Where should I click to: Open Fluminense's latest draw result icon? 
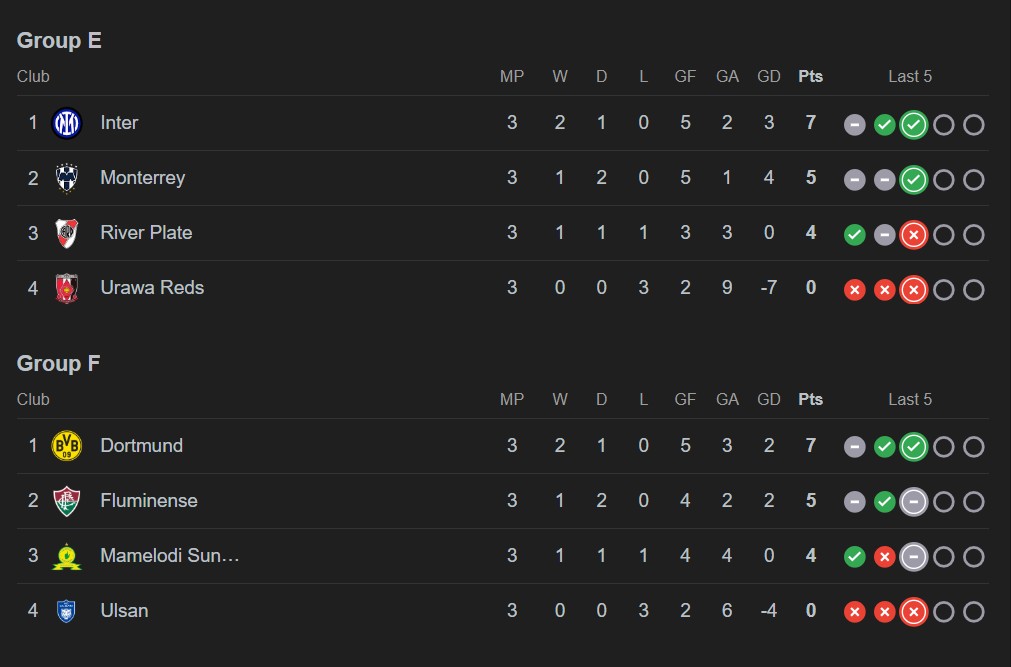(913, 502)
